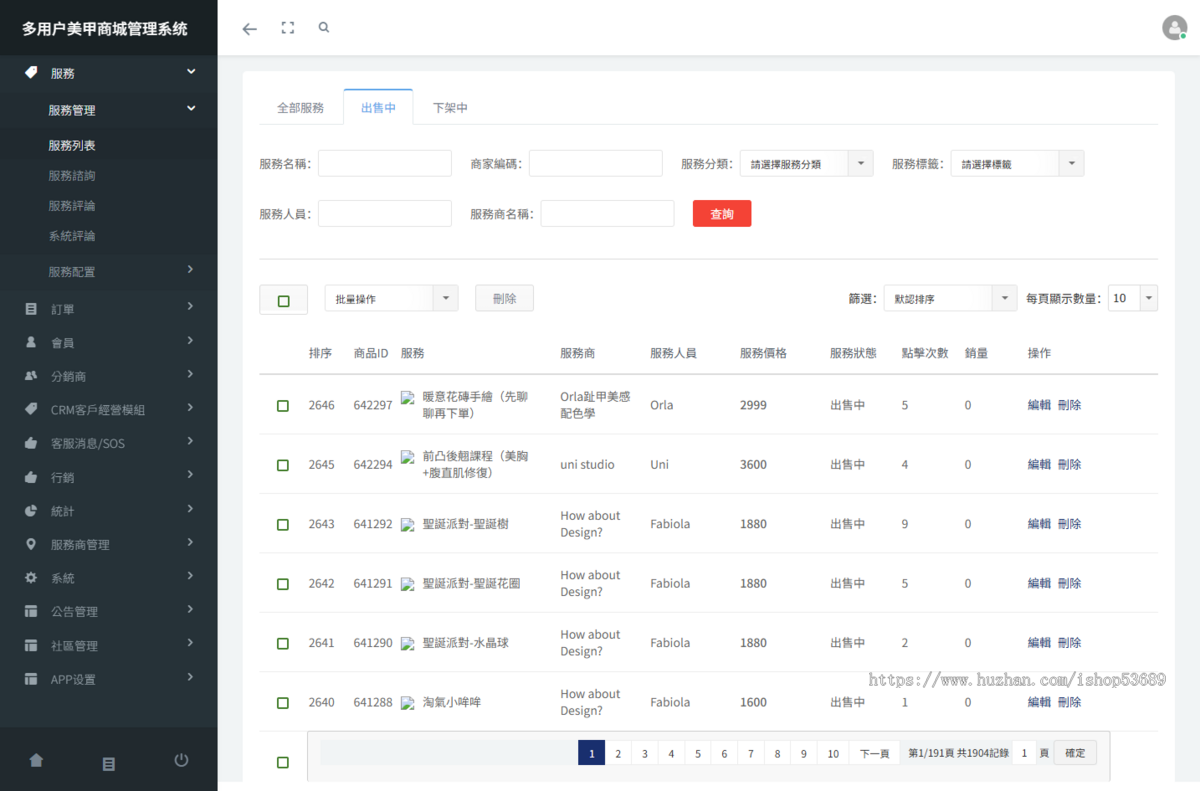
Task: Open 服務諮詢 in sidebar
Action: tap(72, 175)
